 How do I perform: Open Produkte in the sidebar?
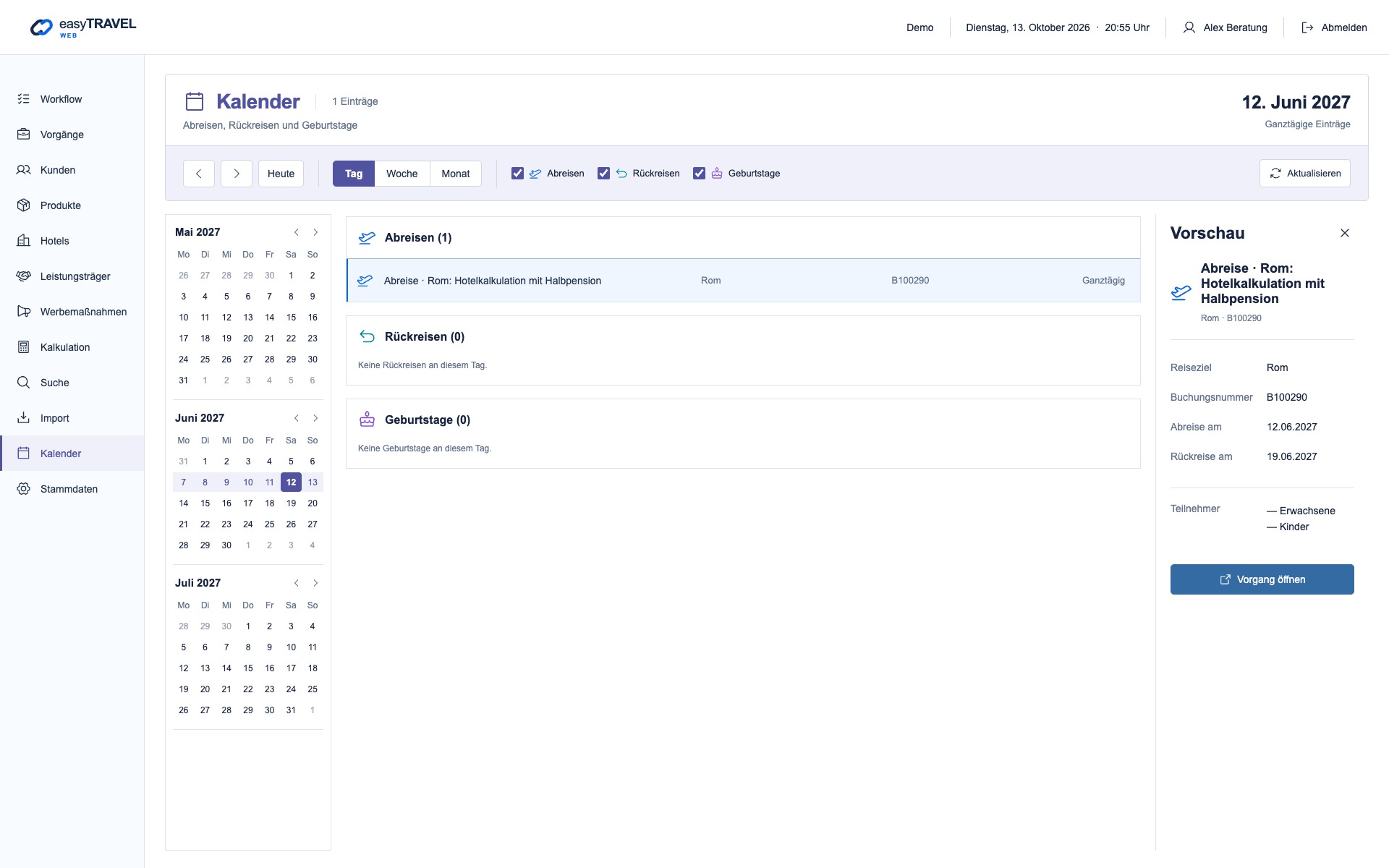coord(72,205)
